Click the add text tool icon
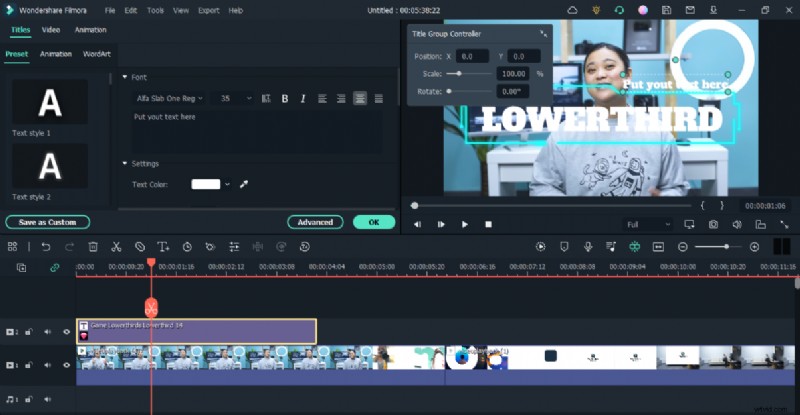The height and width of the screenshot is (415, 800). tap(163, 246)
